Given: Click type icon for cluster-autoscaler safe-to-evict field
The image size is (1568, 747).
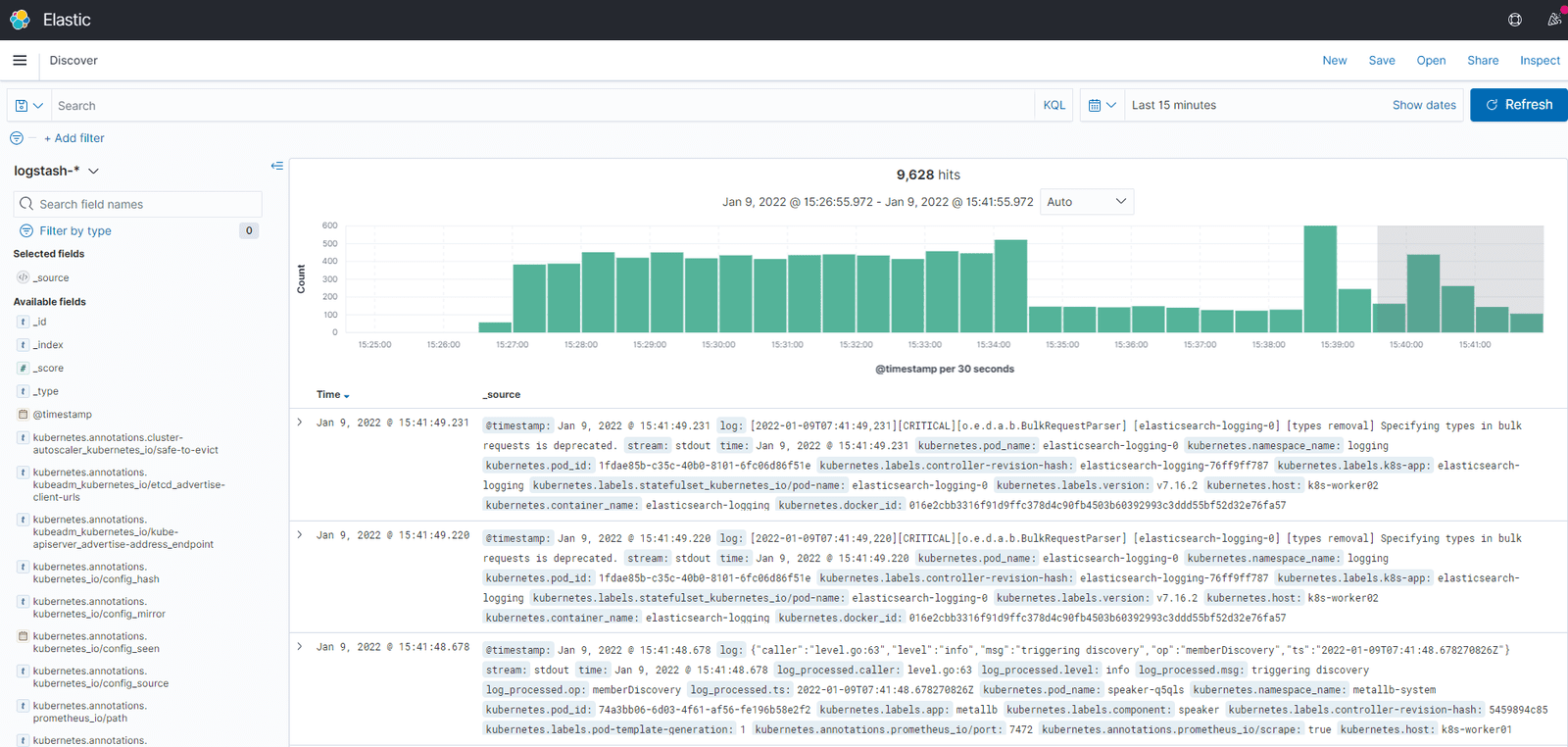Looking at the screenshot, I should tap(23, 438).
